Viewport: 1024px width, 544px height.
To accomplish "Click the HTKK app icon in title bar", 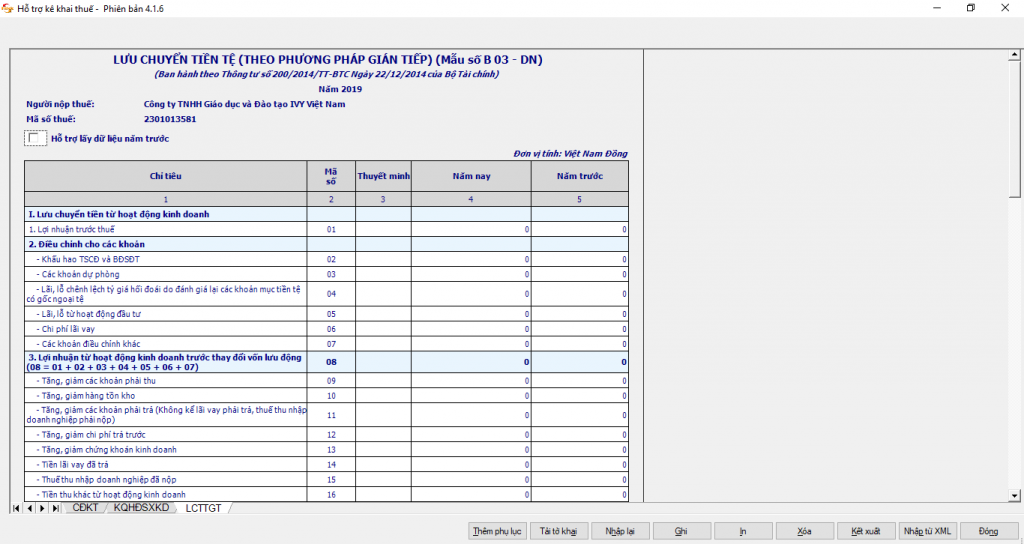I will pos(8,8).
